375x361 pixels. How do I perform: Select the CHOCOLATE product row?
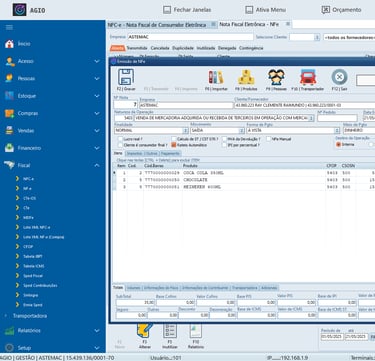(244, 180)
